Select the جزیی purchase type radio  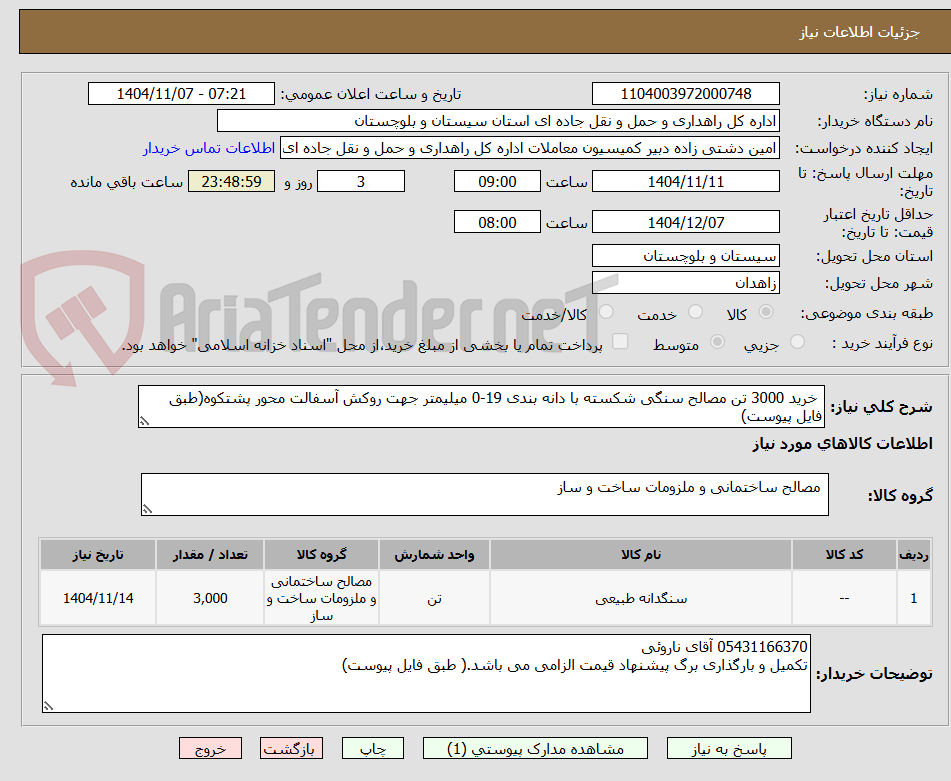tap(798, 342)
